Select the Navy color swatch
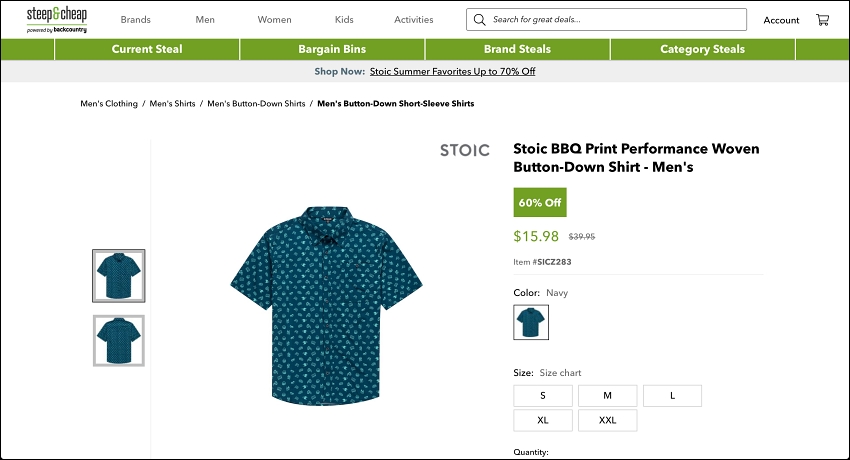850x460 pixels. click(531, 322)
